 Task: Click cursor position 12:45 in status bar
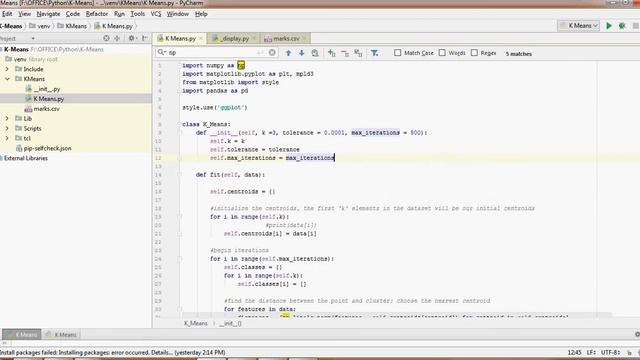(x=574, y=352)
